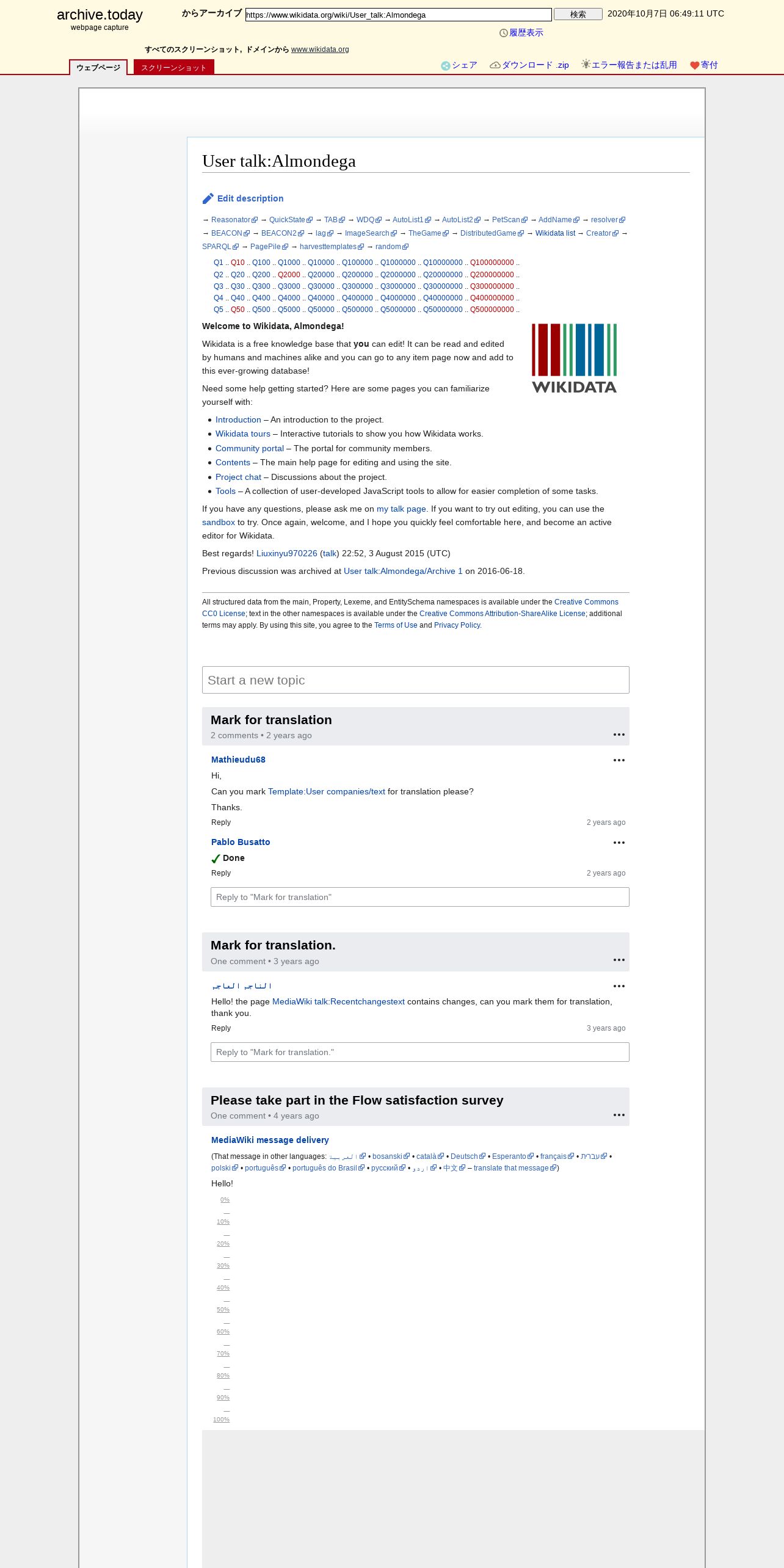
Task: Click Reply under the Recentchangestext comment
Action: click(221, 1028)
